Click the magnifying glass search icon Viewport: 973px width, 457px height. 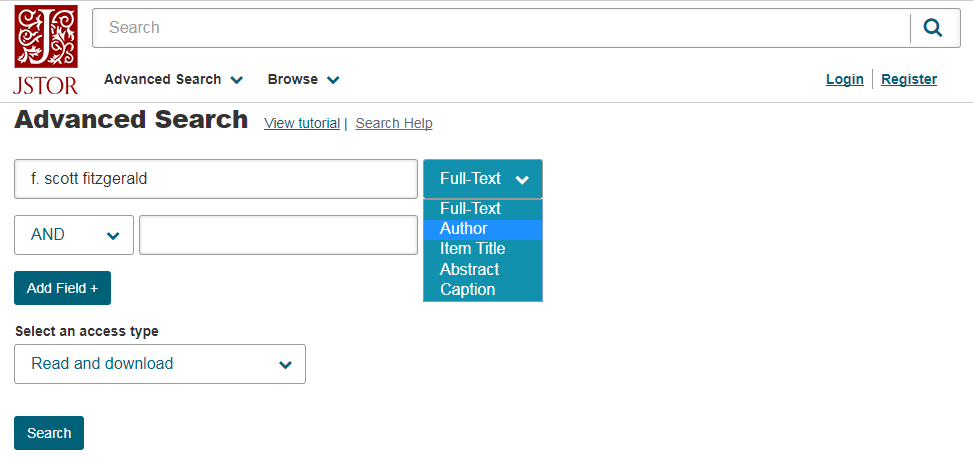(933, 27)
